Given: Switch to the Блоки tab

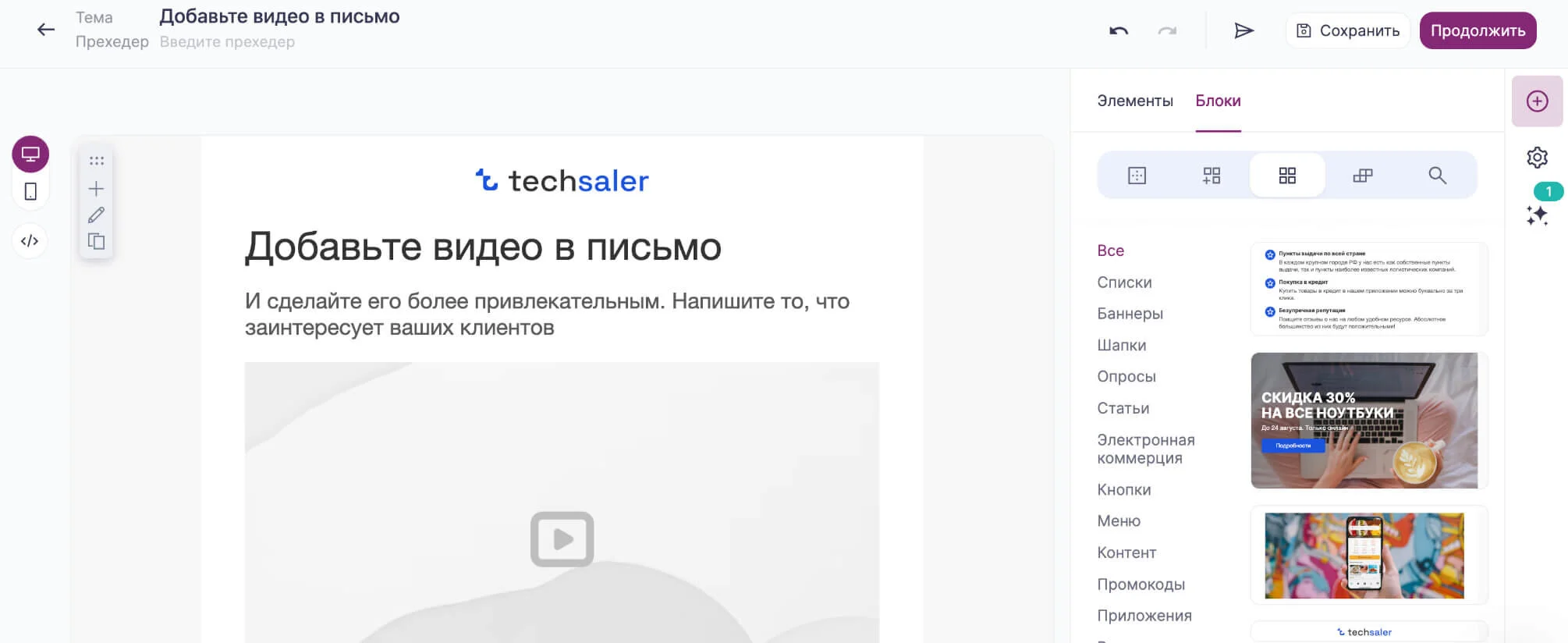Looking at the screenshot, I should tap(1218, 101).
